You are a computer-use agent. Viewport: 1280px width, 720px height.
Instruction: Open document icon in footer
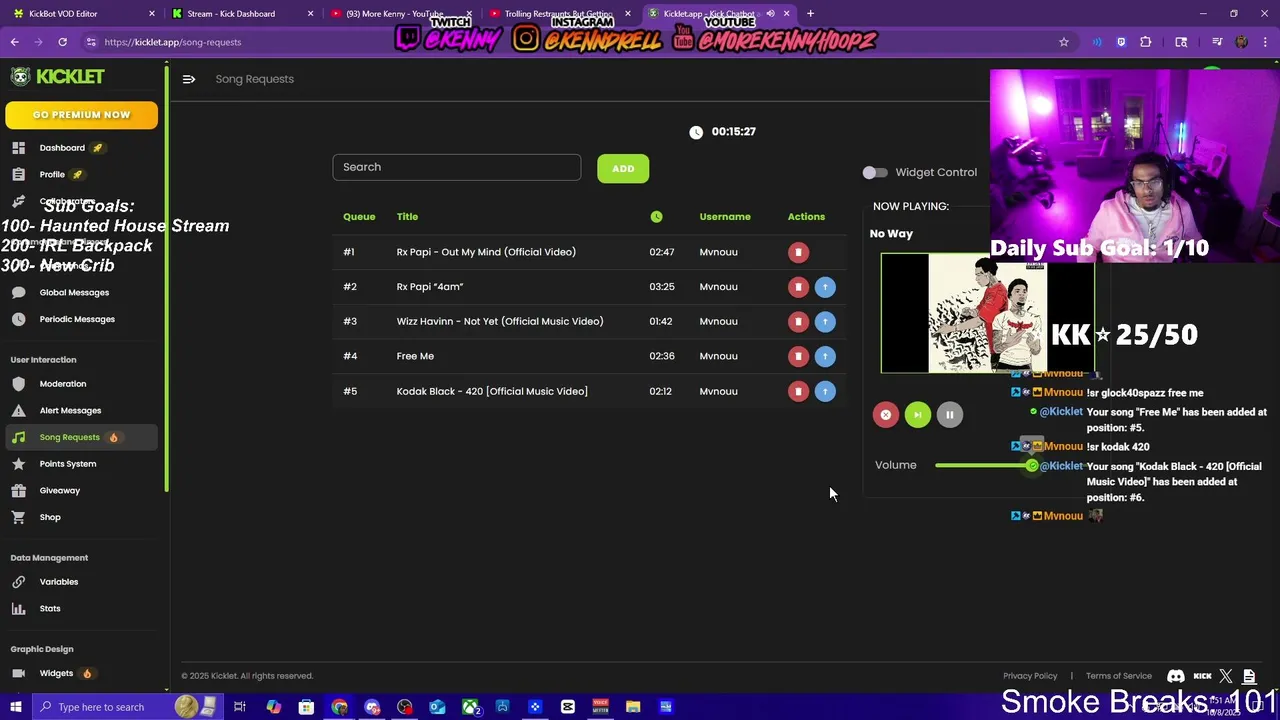coord(1249,676)
